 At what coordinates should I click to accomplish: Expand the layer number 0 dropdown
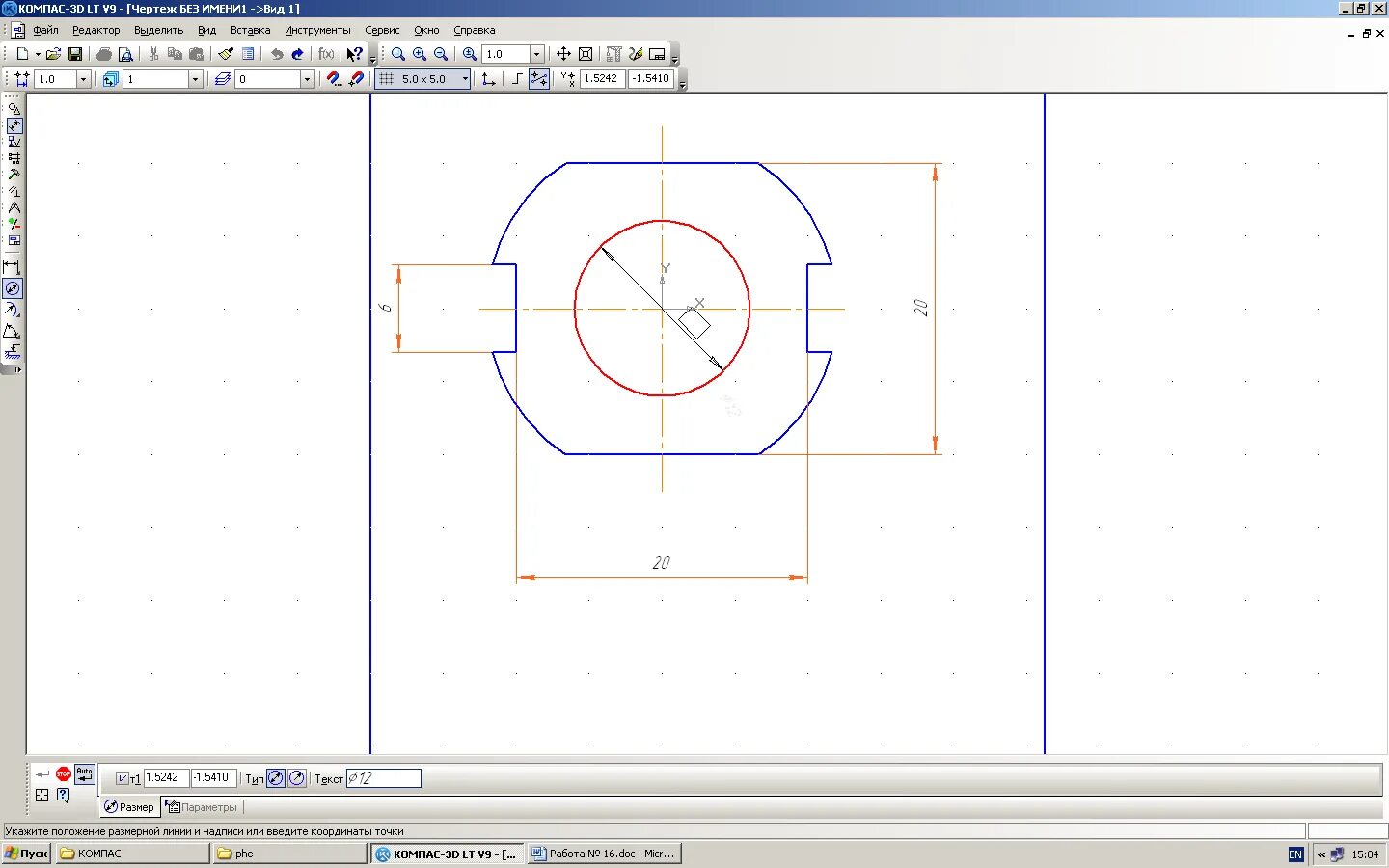(x=308, y=79)
